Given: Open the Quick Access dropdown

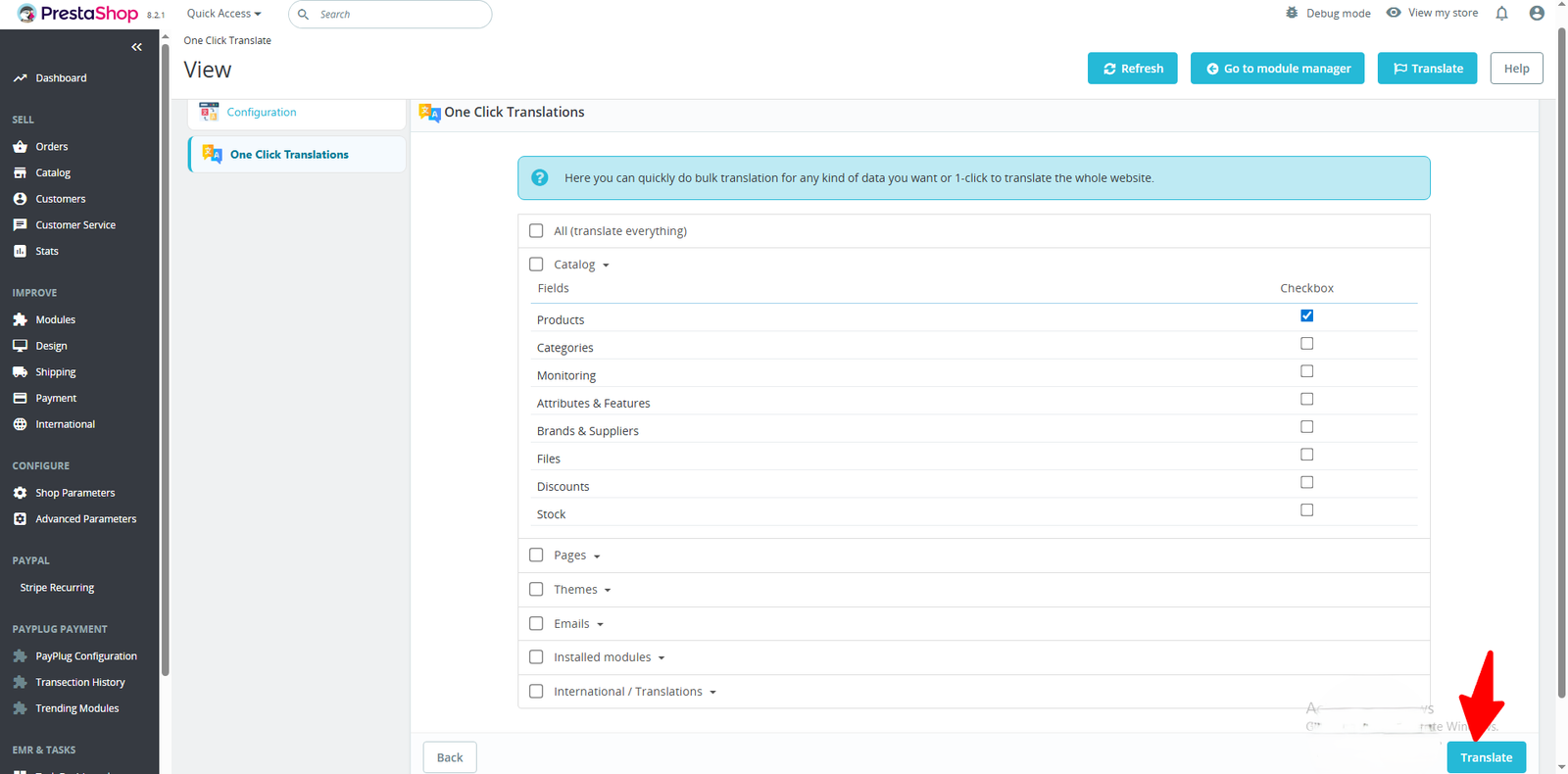Looking at the screenshot, I should click(x=223, y=14).
